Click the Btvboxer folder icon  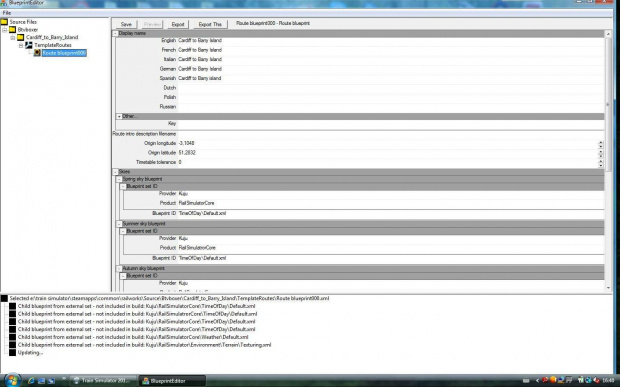(12, 30)
